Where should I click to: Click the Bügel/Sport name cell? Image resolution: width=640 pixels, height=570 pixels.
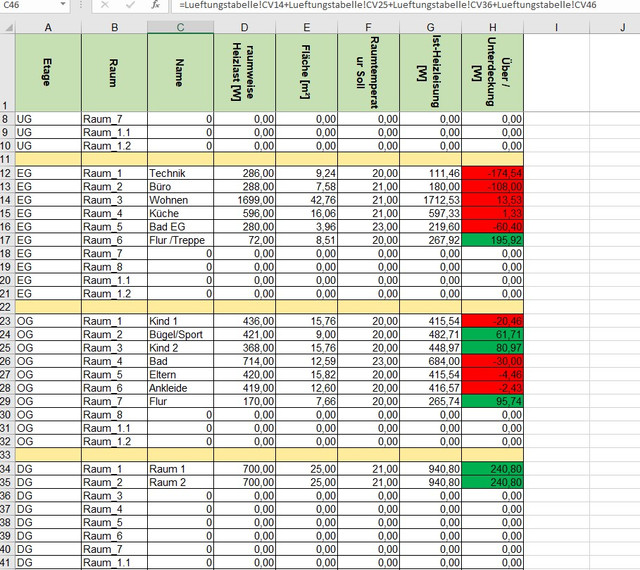(180, 334)
